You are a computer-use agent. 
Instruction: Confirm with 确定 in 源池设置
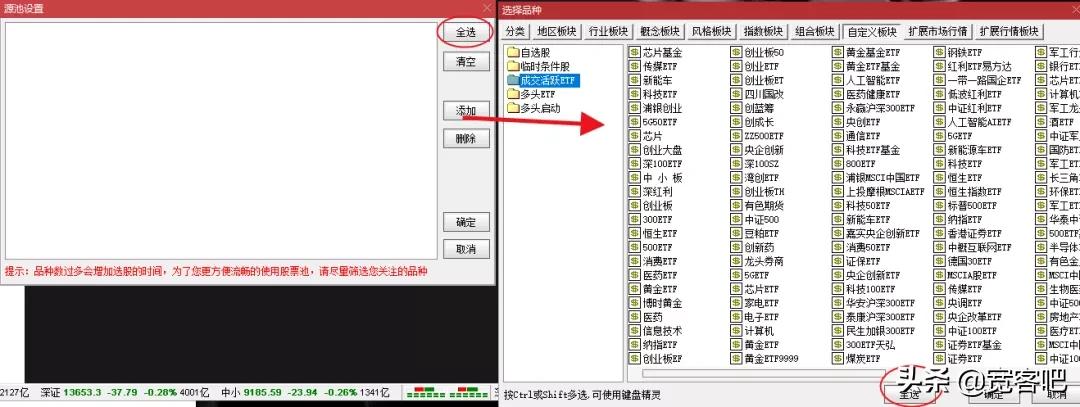466,222
